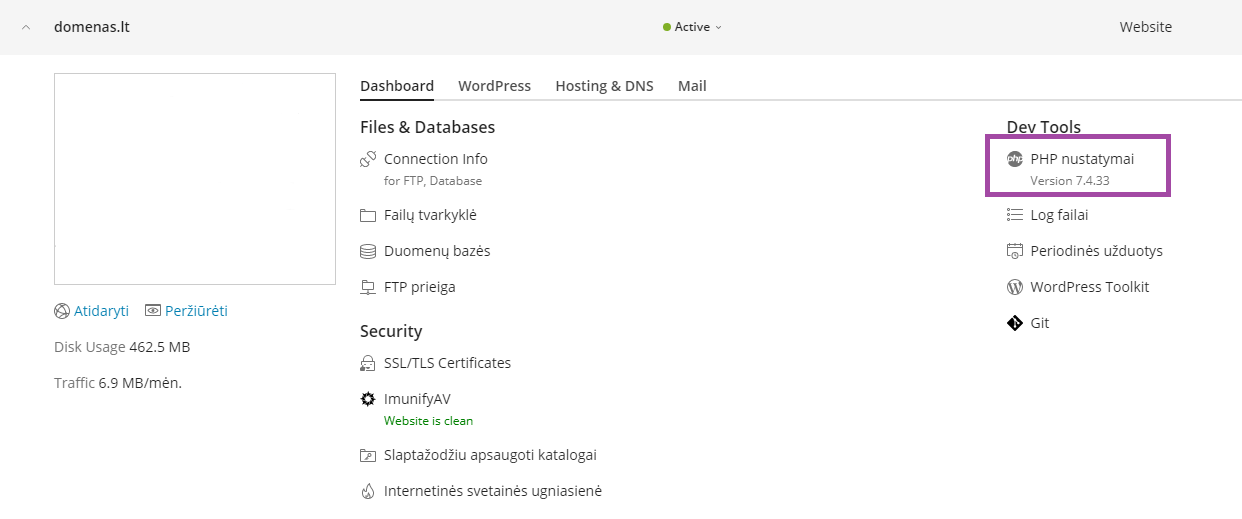Viewport: 1242px width, 519px height.
Task: Click the website preview thumbnail
Action: tap(195, 179)
